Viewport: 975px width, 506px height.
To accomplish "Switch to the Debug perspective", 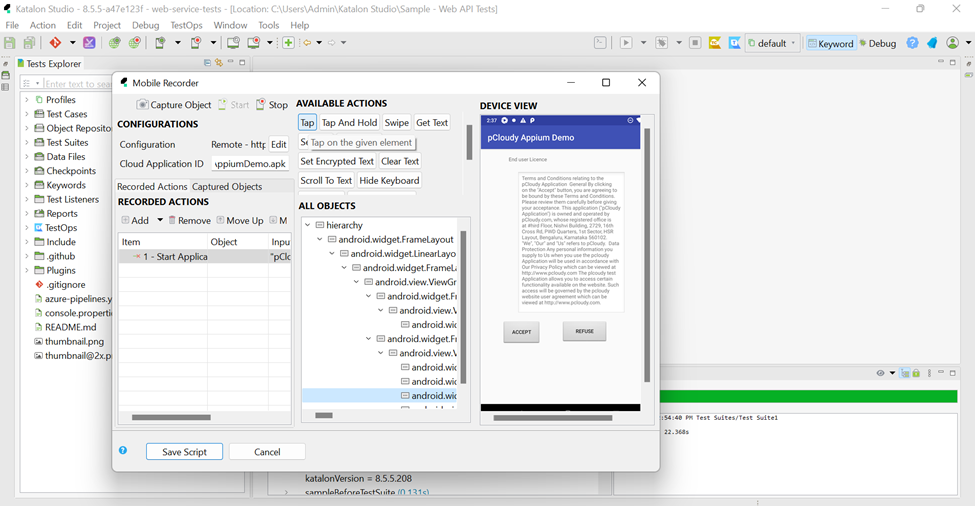I will point(877,43).
